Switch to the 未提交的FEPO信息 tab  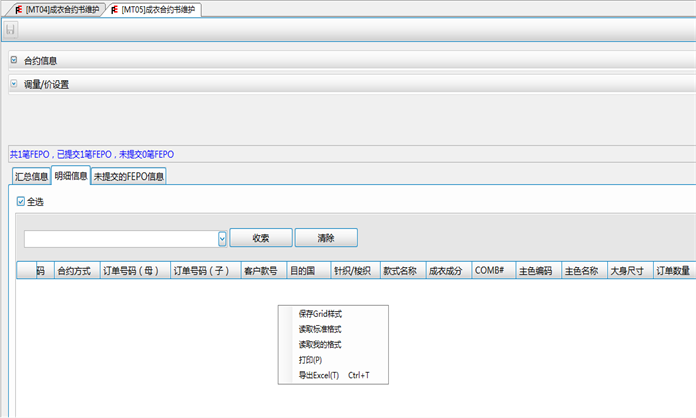[x=128, y=177]
